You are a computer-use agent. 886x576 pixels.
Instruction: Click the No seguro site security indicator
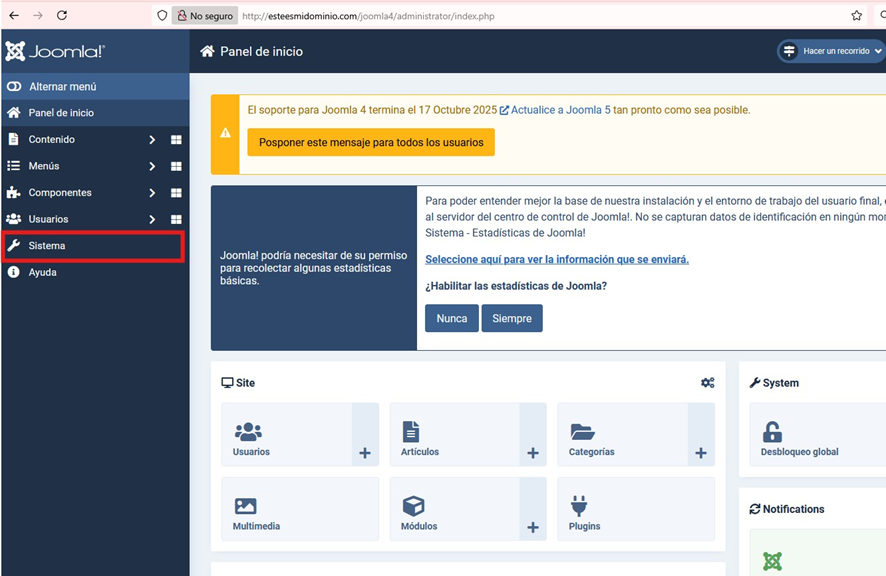[x=205, y=16]
